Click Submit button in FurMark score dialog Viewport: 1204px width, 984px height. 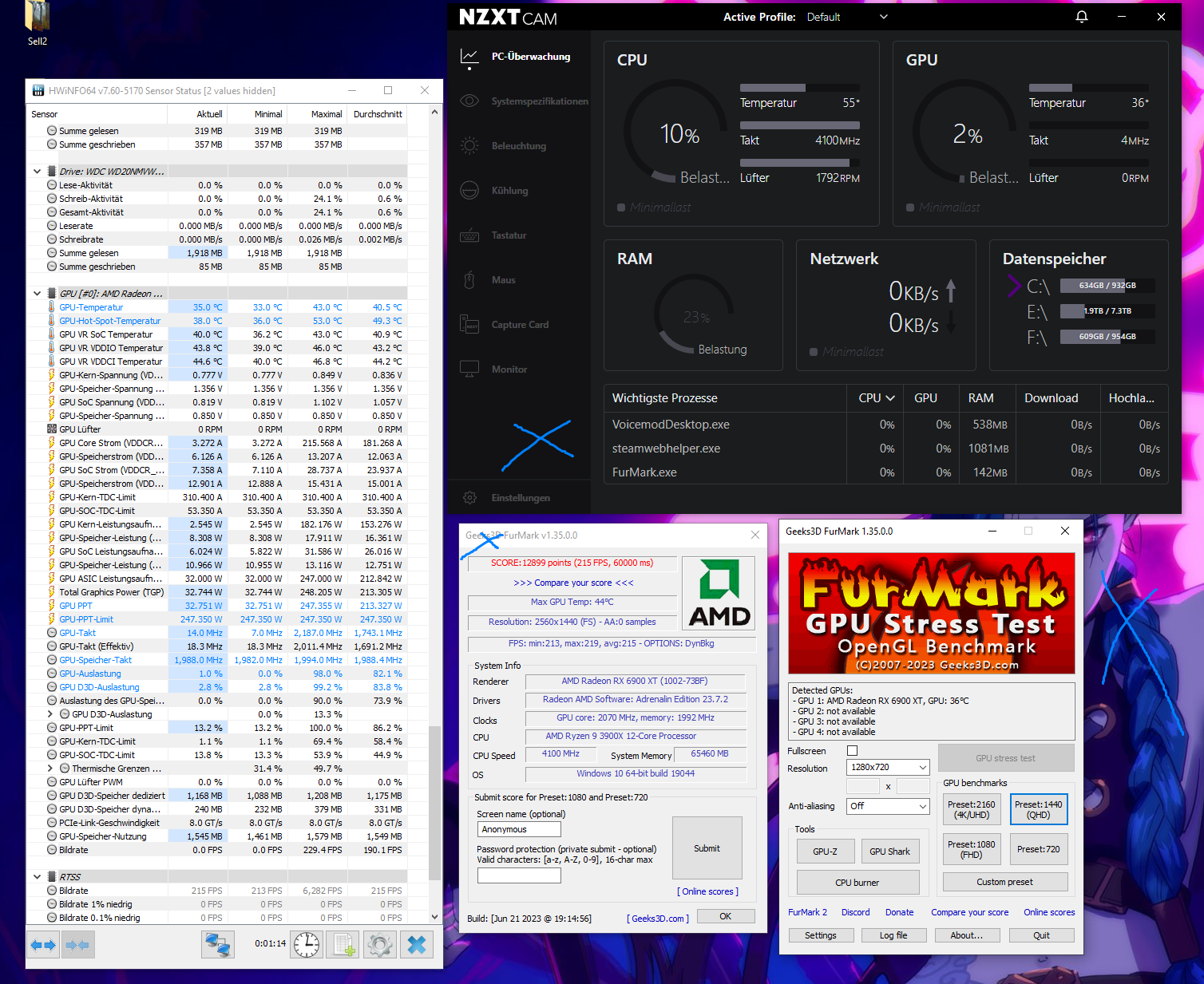click(707, 848)
